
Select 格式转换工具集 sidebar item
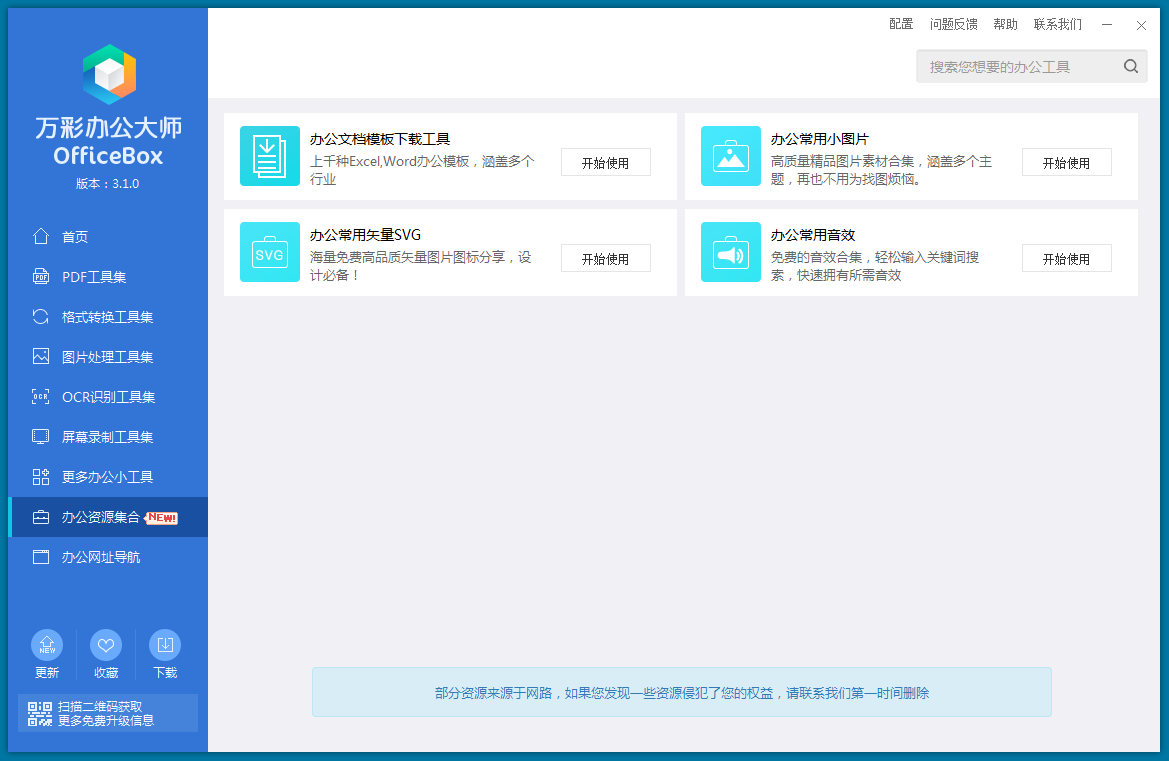107,317
